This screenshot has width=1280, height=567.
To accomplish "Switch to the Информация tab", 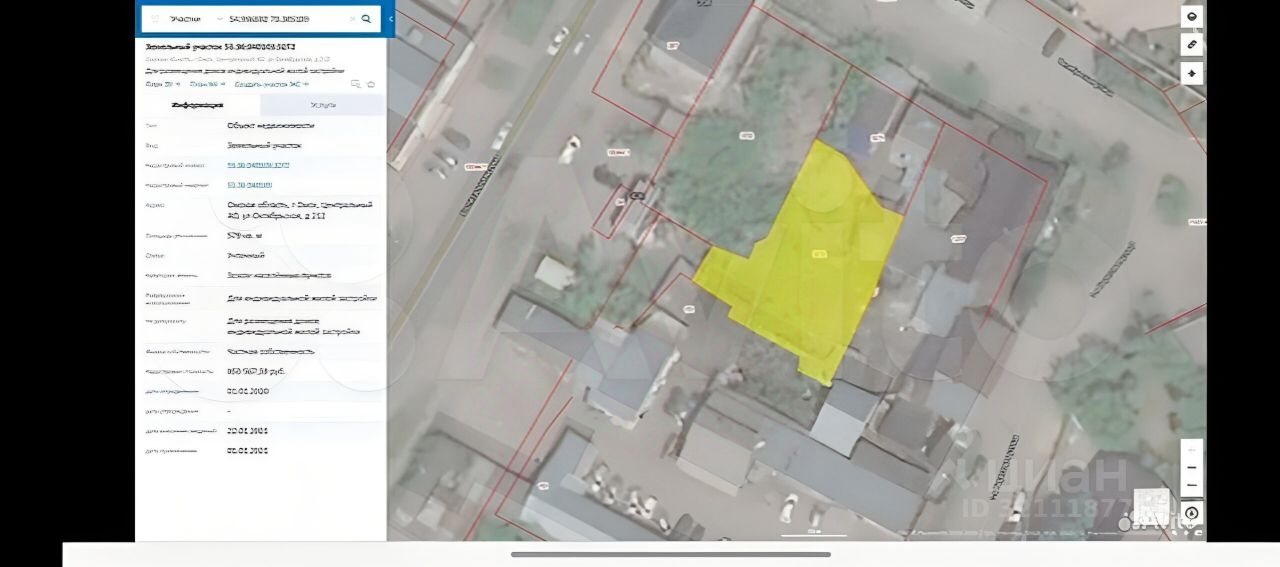I will pos(197,105).
